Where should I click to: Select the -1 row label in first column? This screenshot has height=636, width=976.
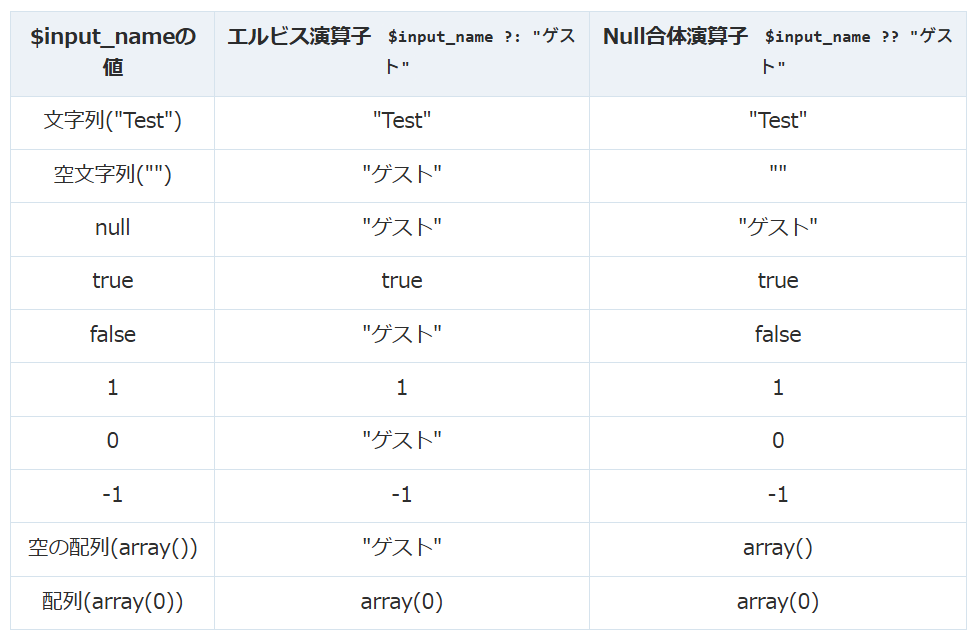coord(112,495)
